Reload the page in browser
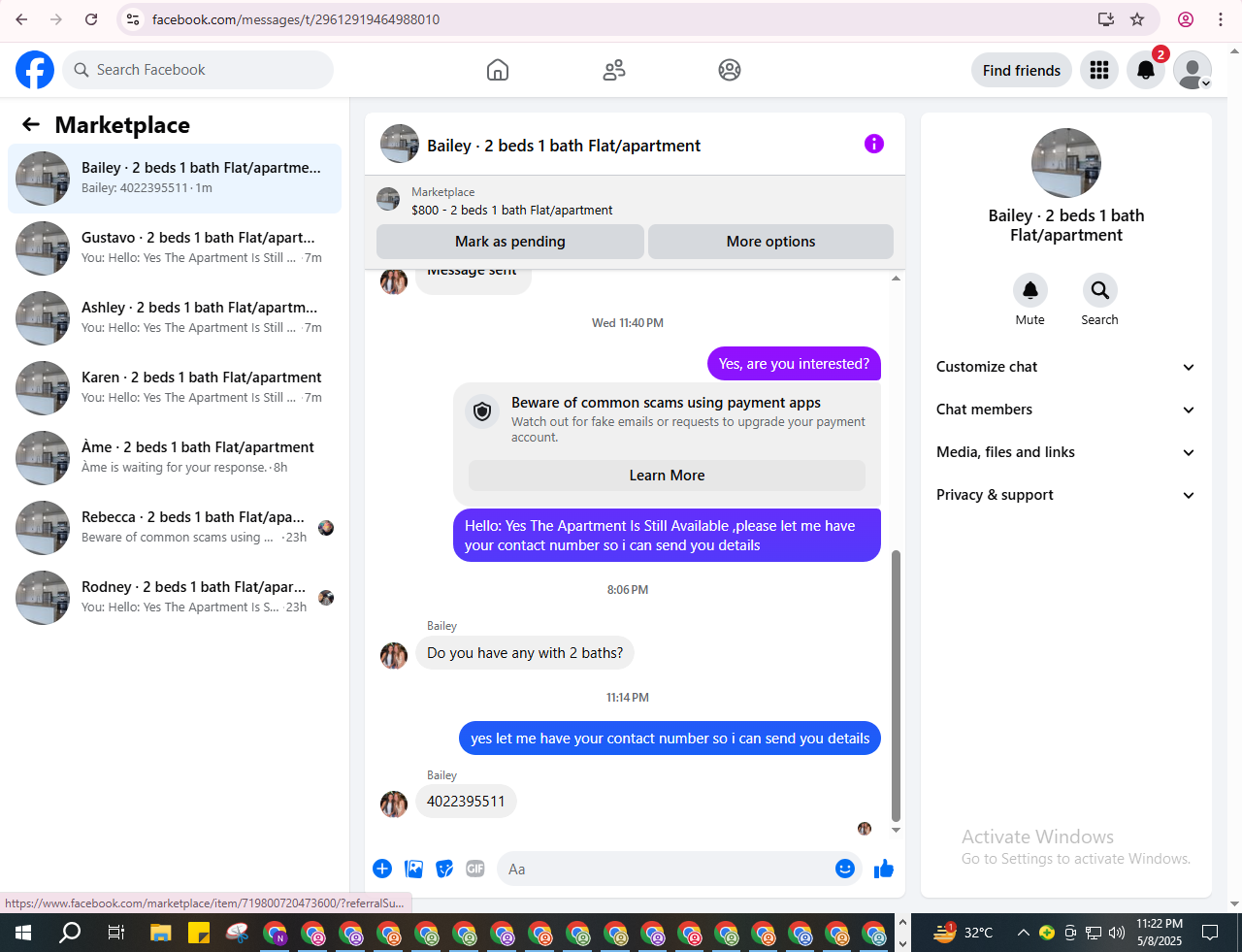The image size is (1242, 952). pos(91,19)
